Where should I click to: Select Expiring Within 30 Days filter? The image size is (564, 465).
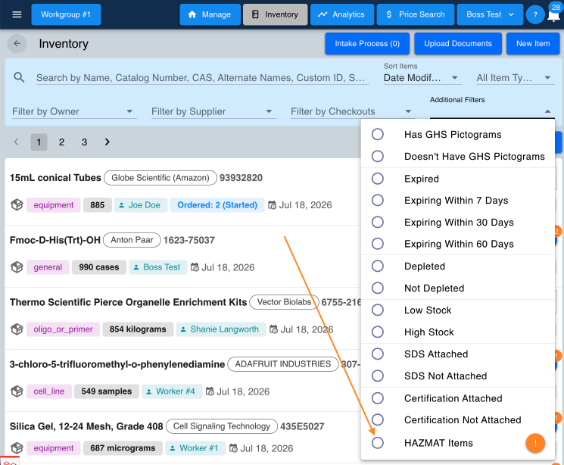coord(458,222)
